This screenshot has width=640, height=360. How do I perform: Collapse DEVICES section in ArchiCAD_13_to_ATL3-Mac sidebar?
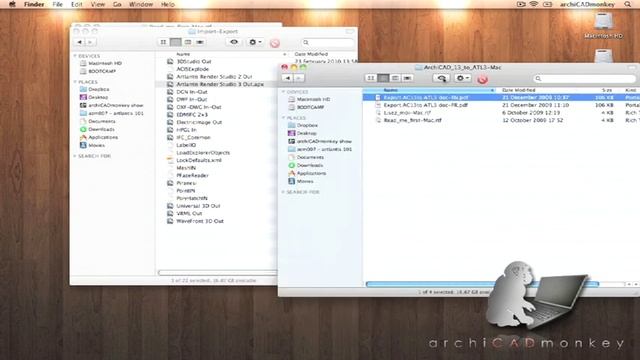[284, 92]
